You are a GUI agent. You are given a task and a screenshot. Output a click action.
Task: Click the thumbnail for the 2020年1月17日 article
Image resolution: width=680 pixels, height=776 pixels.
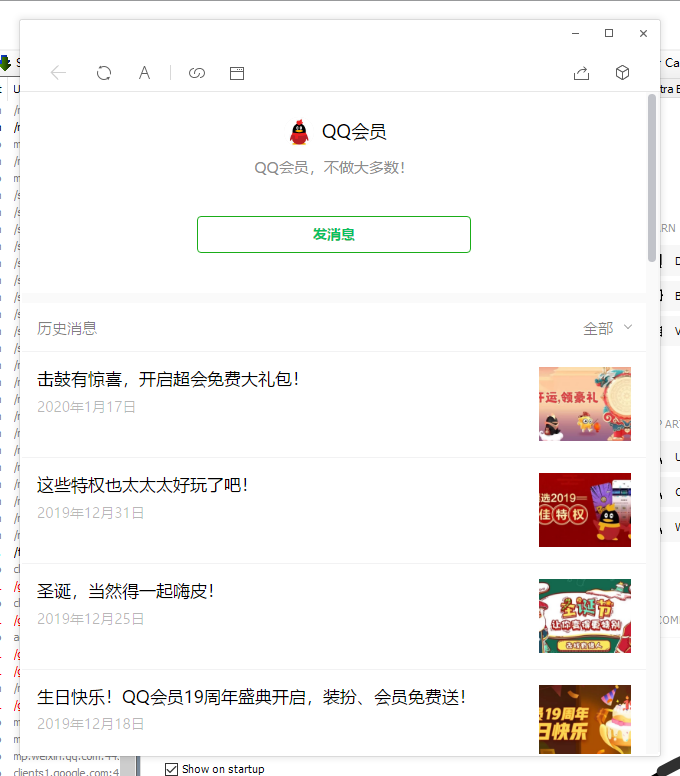585,404
